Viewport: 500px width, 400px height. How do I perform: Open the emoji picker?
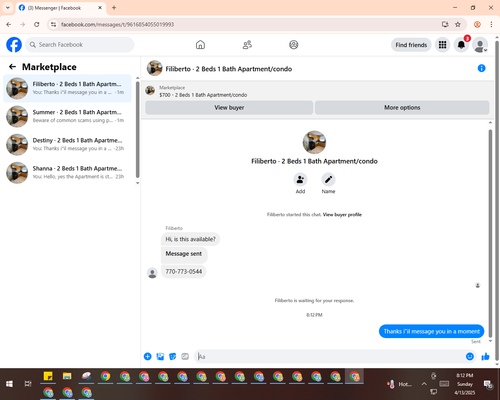470,357
